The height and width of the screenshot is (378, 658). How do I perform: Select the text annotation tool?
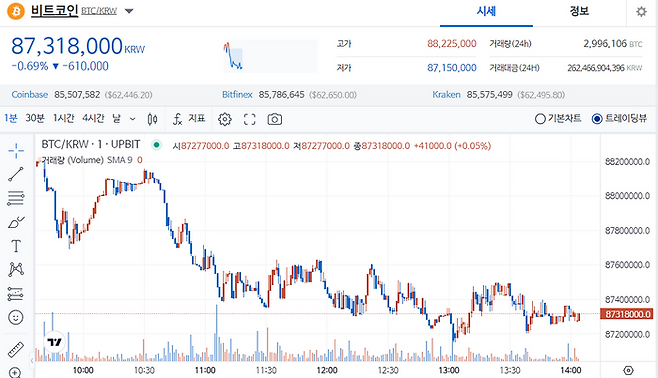(x=16, y=246)
